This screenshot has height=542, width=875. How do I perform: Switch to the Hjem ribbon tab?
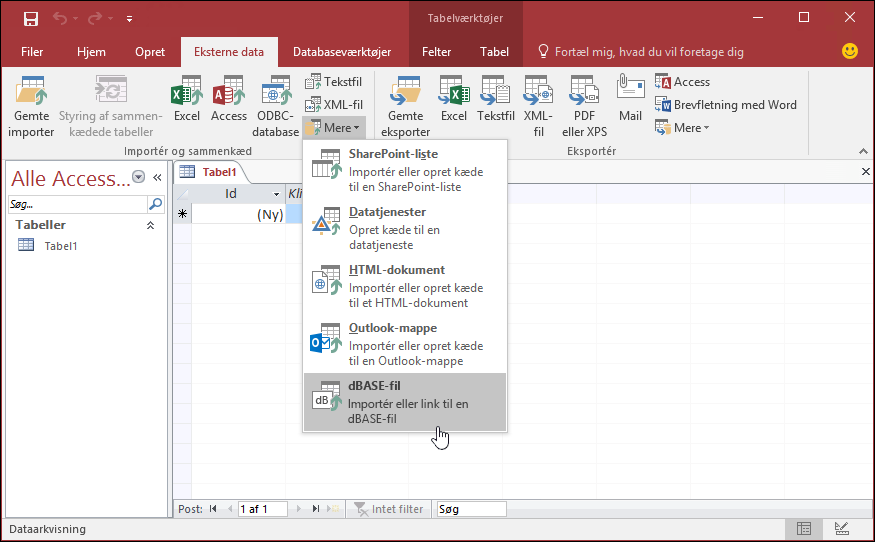click(x=91, y=52)
